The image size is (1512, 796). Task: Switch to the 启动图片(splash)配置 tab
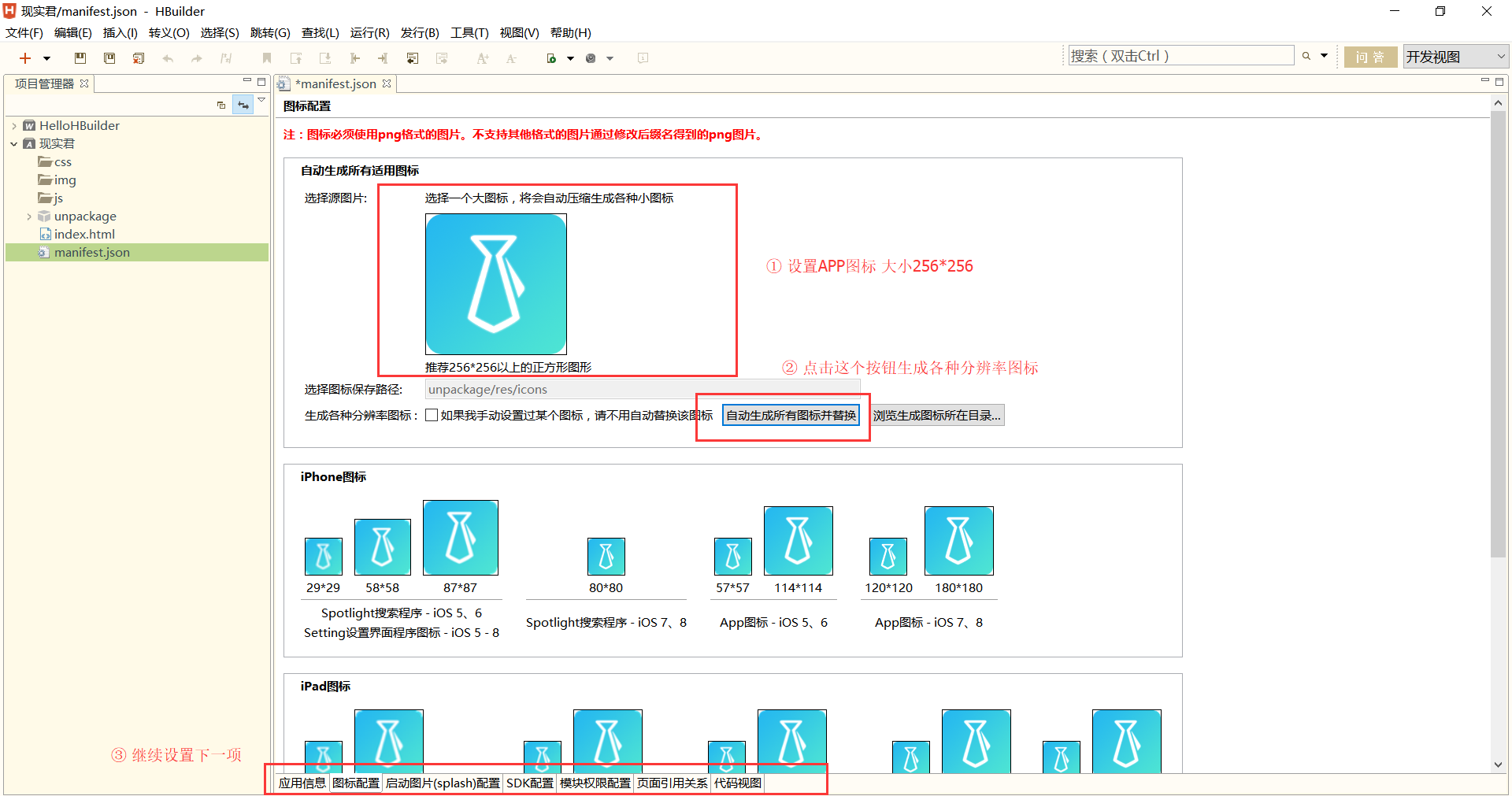(443, 783)
